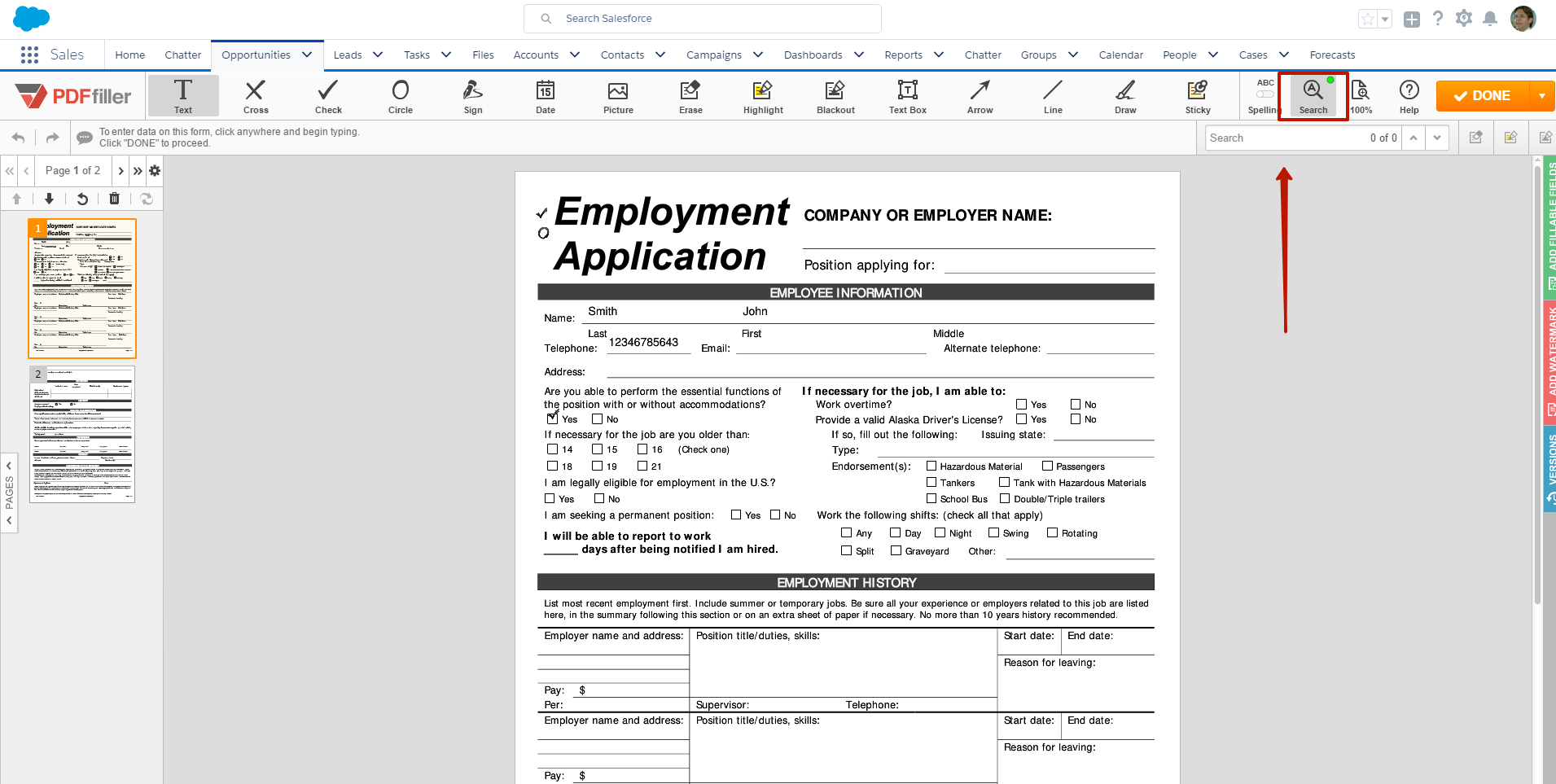Select the Cross mark tool

click(256, 95)
